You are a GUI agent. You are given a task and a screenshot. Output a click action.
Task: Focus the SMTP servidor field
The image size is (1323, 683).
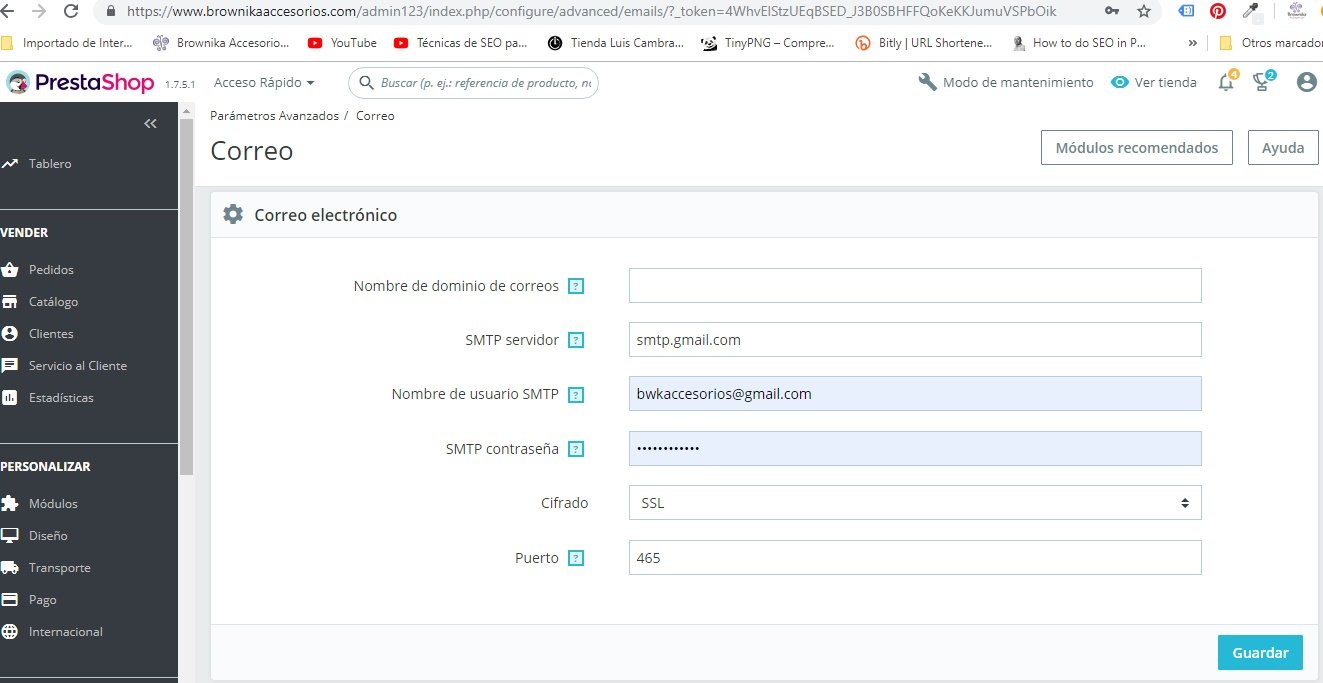pyautogui.click(x=915, y=339)
